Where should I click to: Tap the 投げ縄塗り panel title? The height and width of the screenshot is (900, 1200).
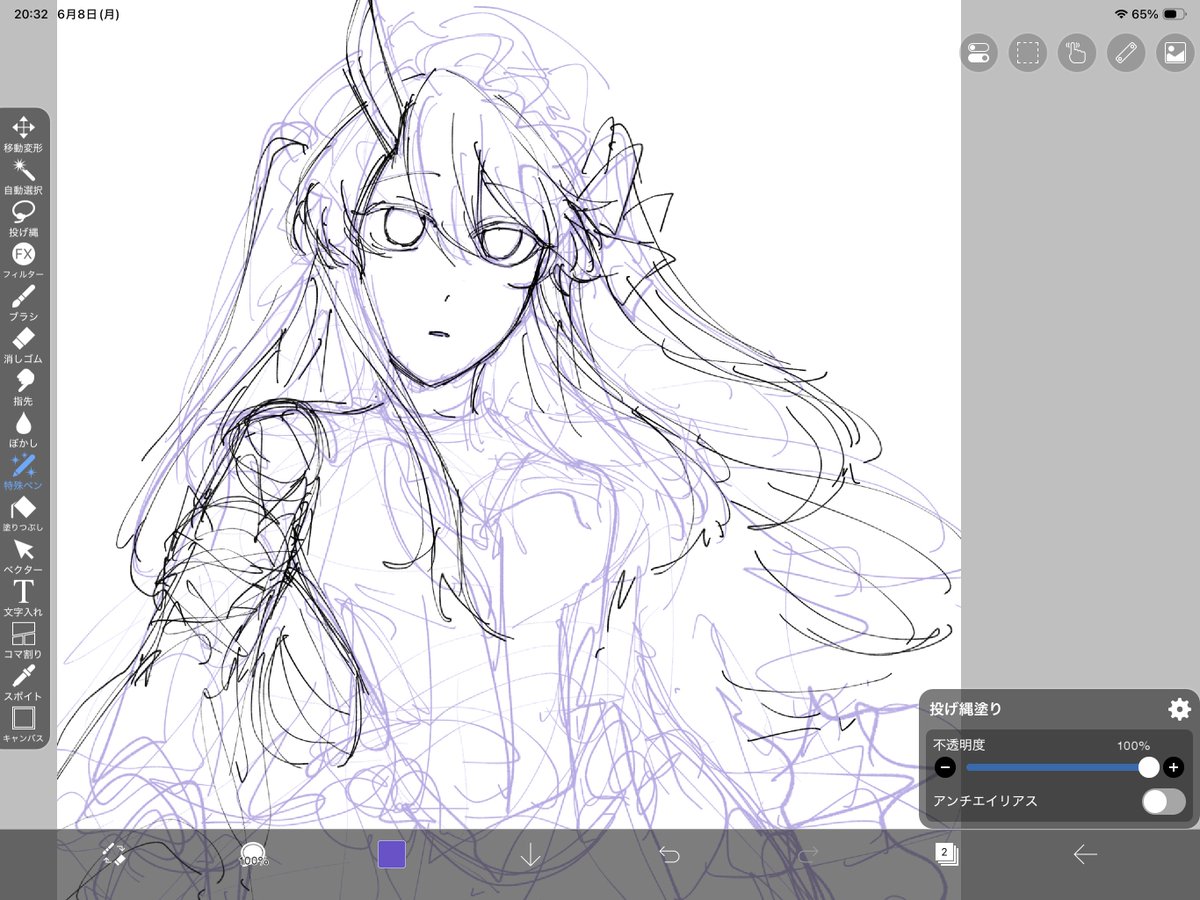pos(965,710)
